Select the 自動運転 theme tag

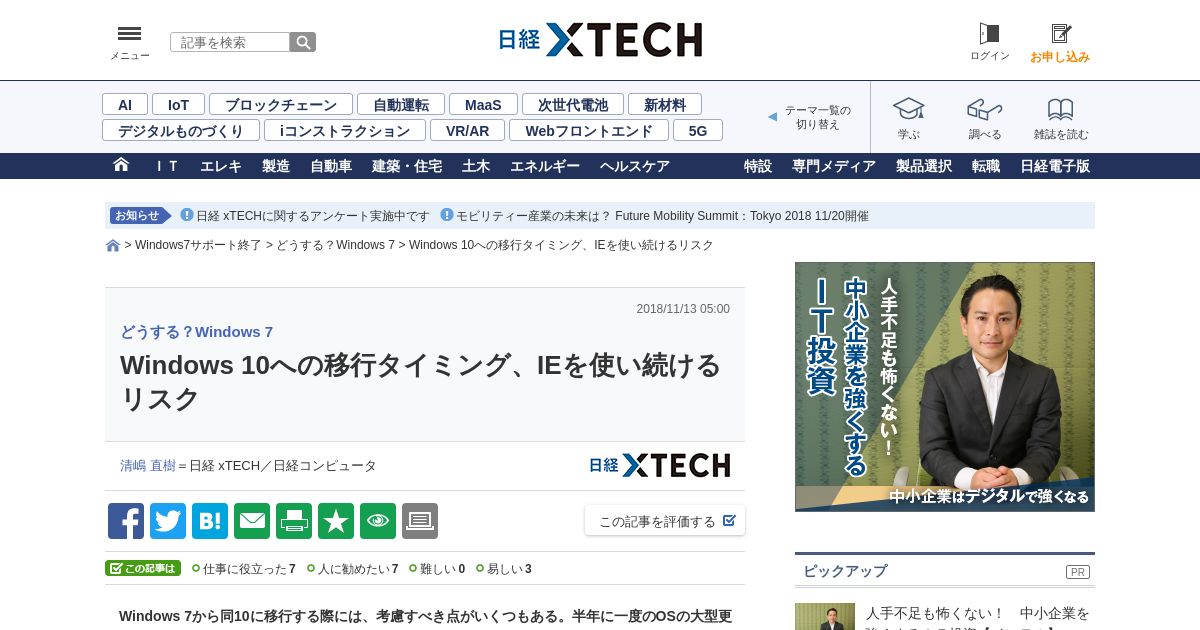click(401, 104)
